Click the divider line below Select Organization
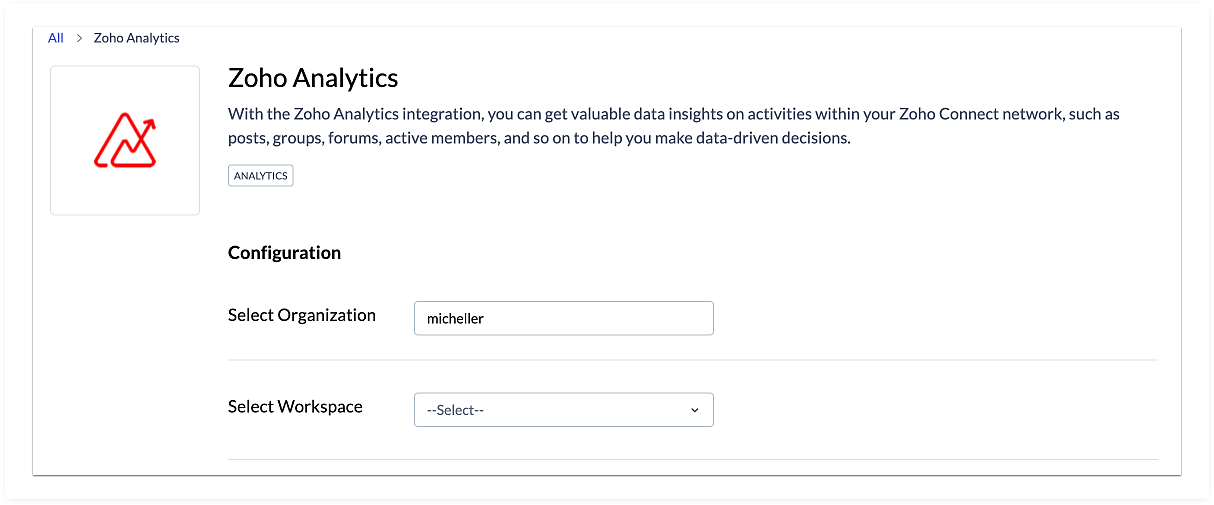The height and width of the screenshot is (505, 1214). [692, 360]
